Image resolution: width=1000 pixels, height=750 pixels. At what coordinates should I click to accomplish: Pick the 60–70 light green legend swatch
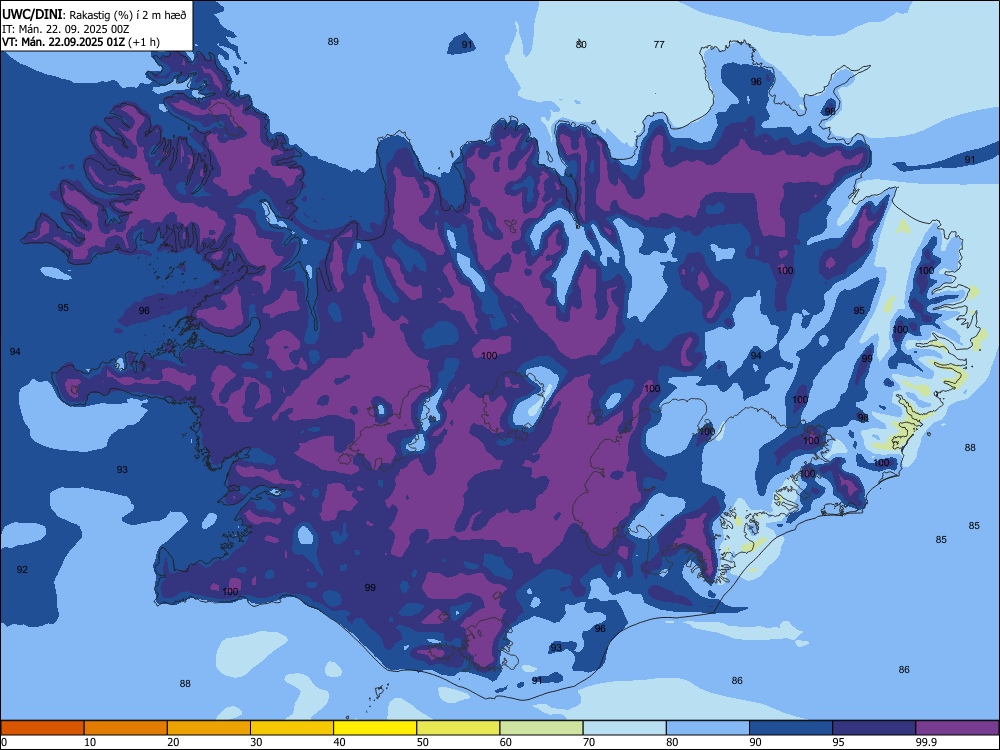[541, 728]
